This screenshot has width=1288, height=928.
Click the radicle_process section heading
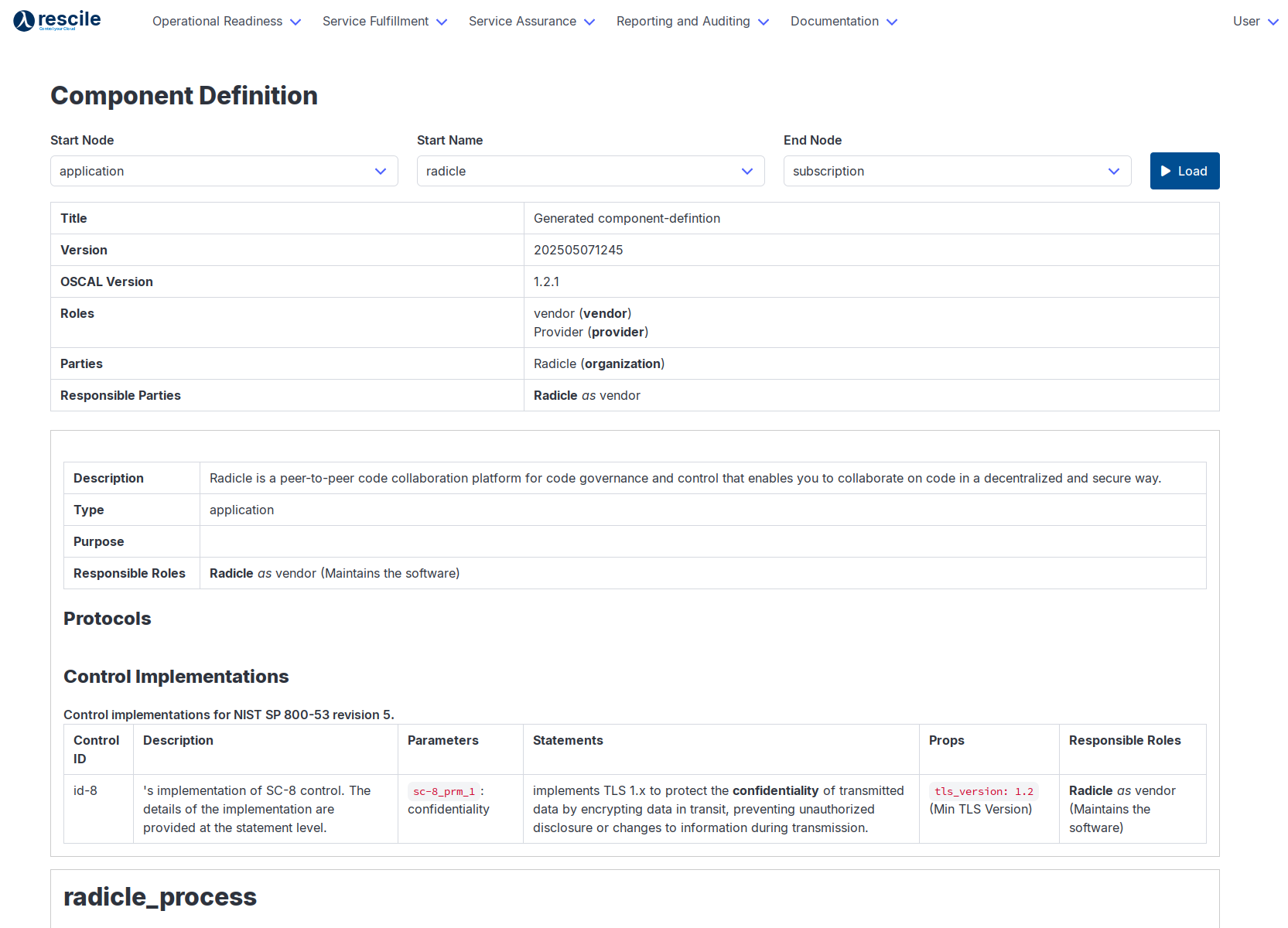(160, 897)
